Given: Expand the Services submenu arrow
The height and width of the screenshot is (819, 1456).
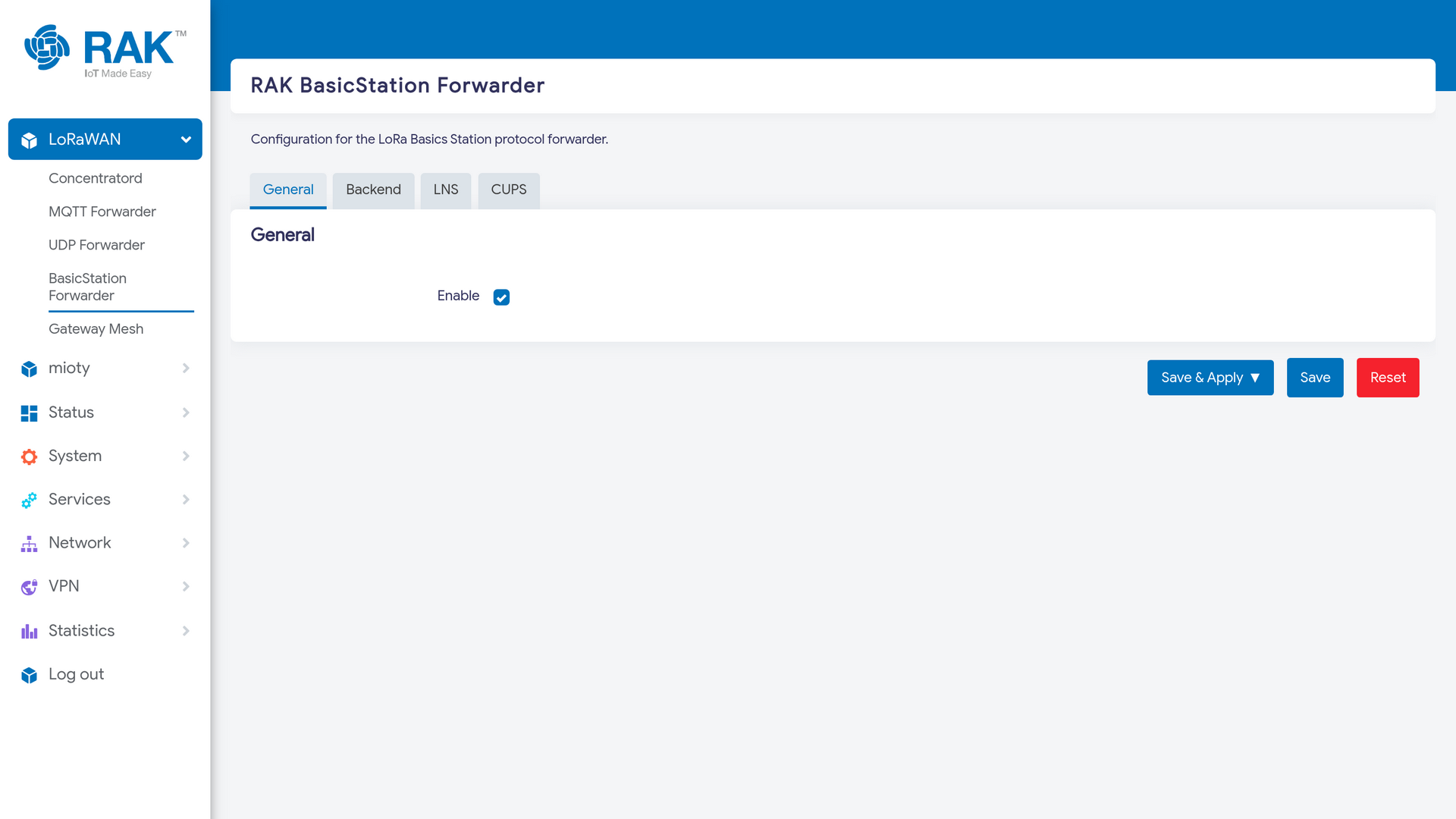Looking at the screenshot, I should pyautogui.click(x=186, y=499).
